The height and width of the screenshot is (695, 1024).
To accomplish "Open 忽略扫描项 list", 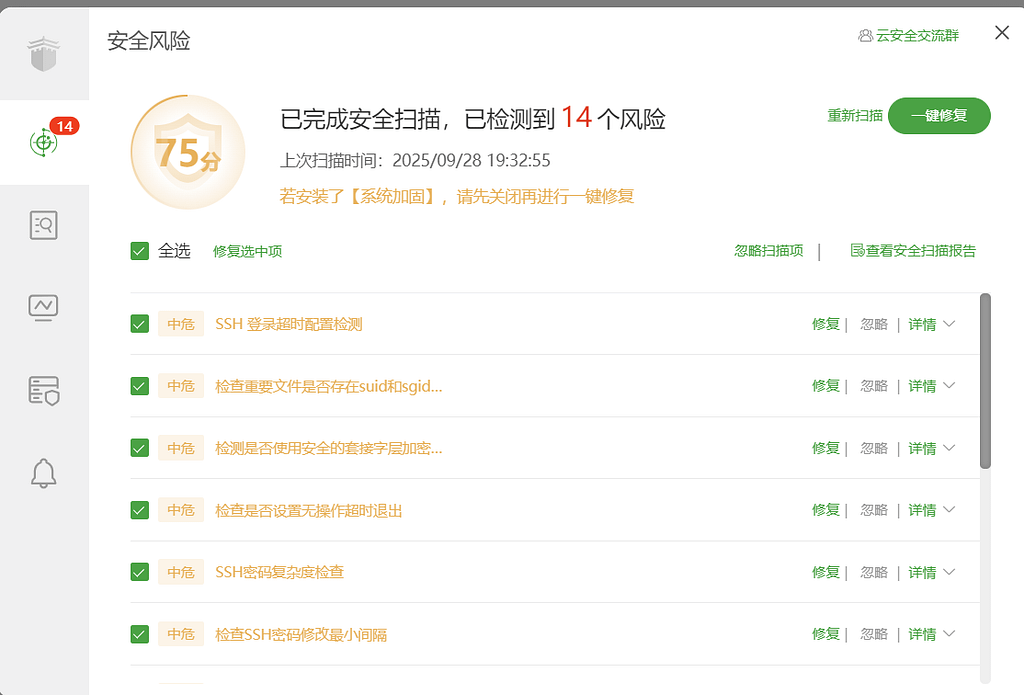I will tap(769, 251).
